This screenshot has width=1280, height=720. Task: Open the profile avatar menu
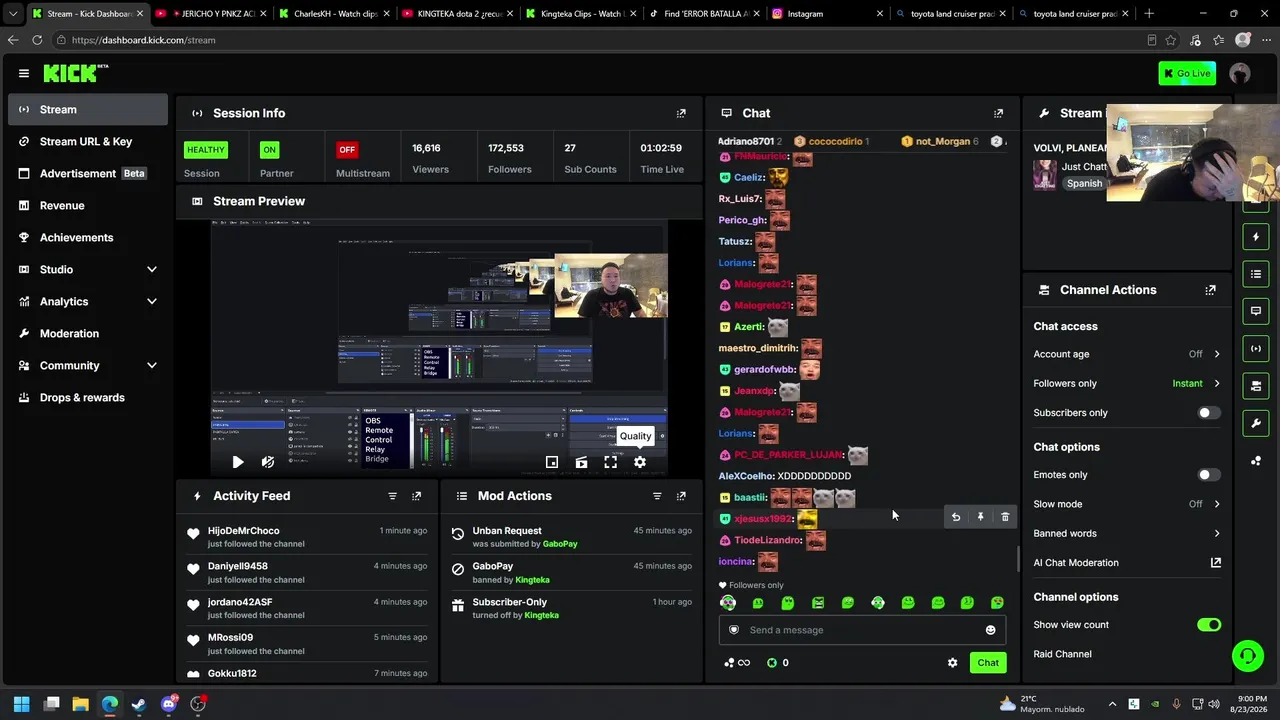point(1240,73)
